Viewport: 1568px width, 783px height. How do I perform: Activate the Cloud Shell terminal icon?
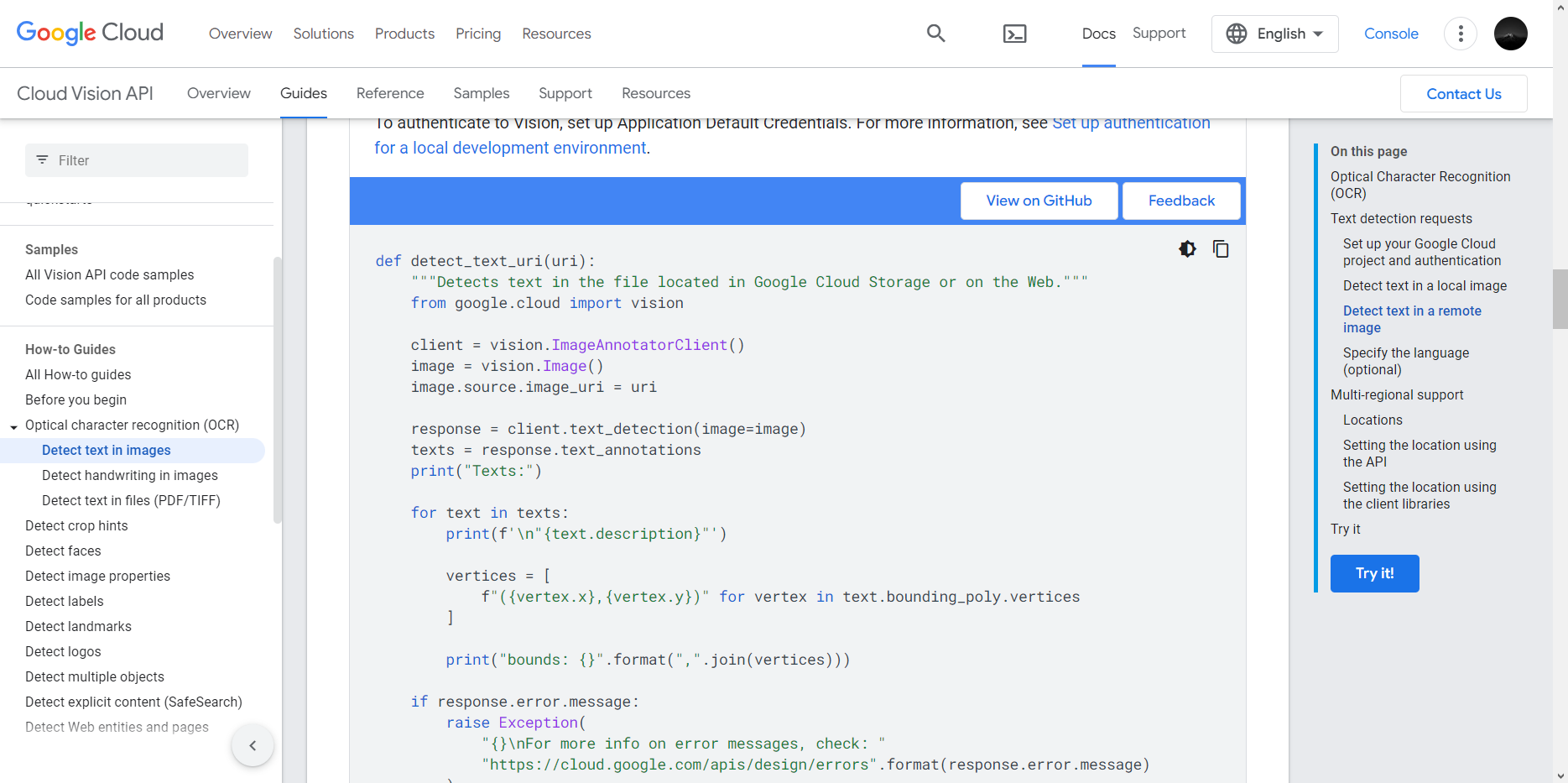pos(1014,34)
